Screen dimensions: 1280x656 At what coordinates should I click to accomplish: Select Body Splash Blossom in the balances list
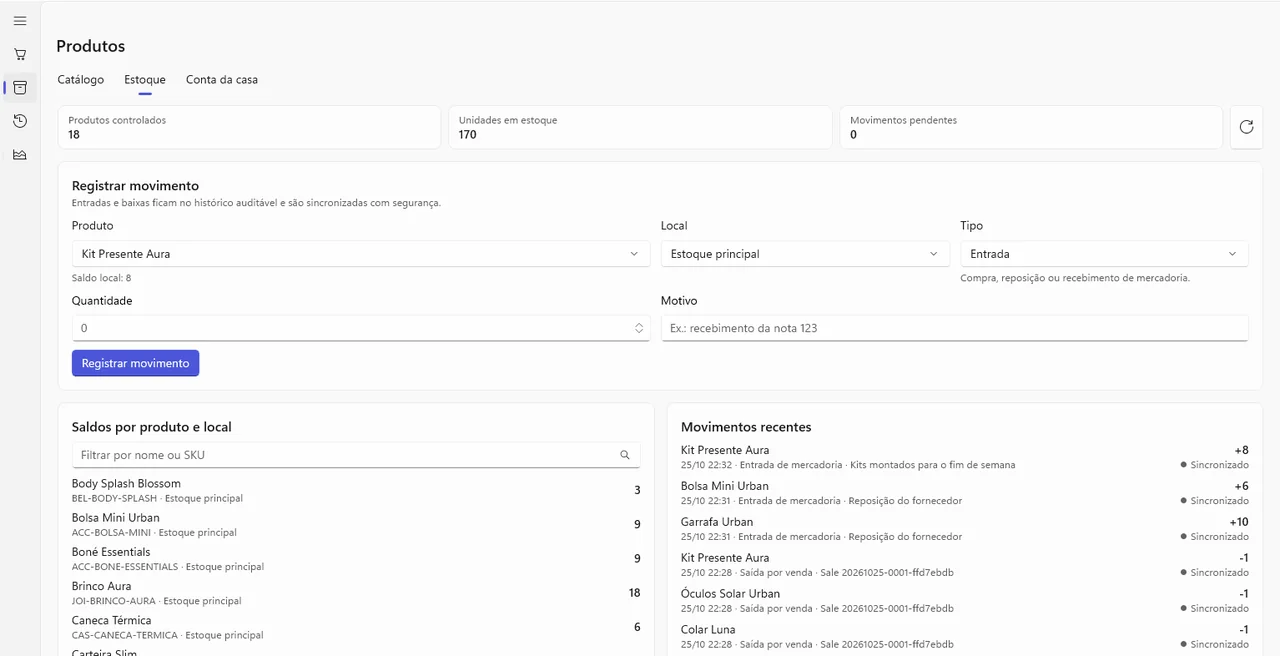tap(356, 490)
